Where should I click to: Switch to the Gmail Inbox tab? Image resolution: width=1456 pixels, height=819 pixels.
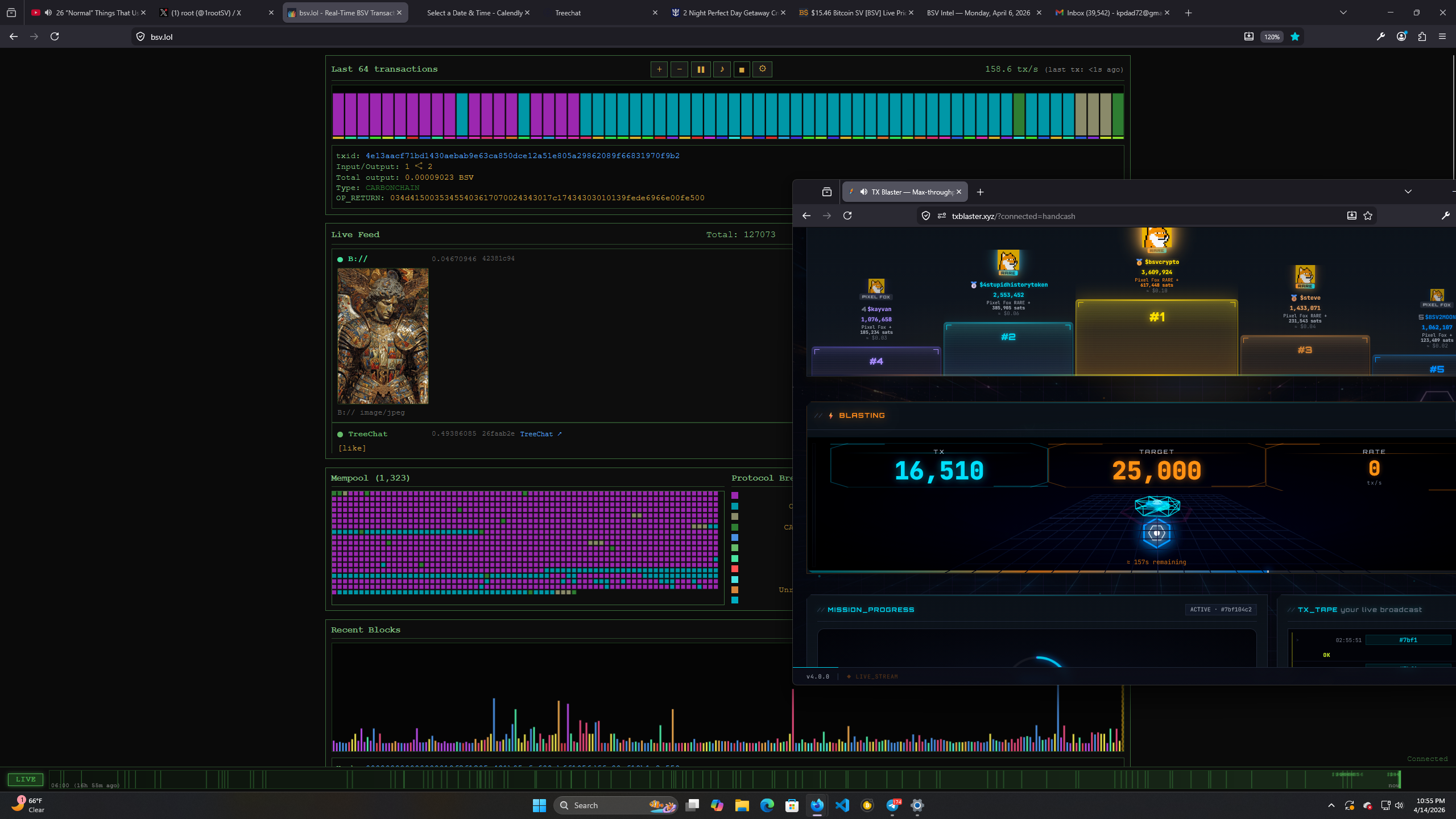[1112, 13]
